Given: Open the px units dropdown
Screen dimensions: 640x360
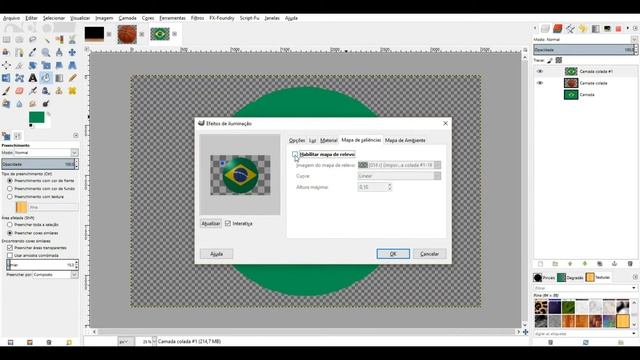Looking at the screenshot, I should pos(126,342).
